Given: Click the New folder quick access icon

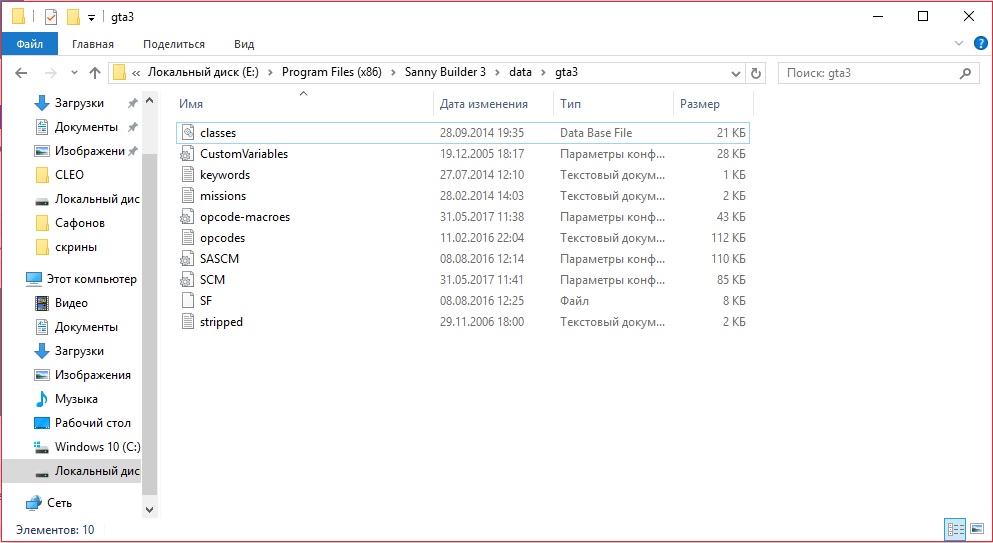Looking at the screenshot, I should click(73, 17).
